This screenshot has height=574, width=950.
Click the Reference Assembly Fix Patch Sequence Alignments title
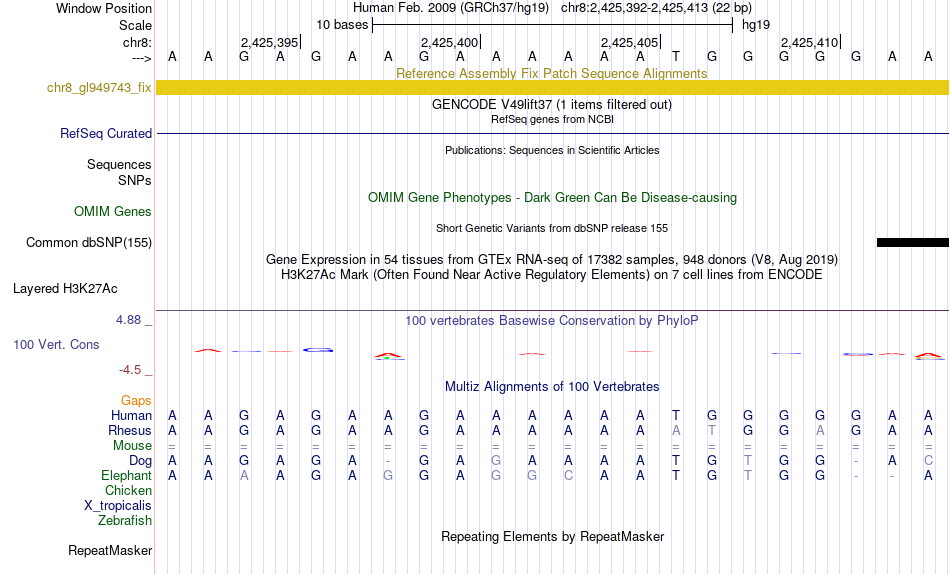click(551, 73)
